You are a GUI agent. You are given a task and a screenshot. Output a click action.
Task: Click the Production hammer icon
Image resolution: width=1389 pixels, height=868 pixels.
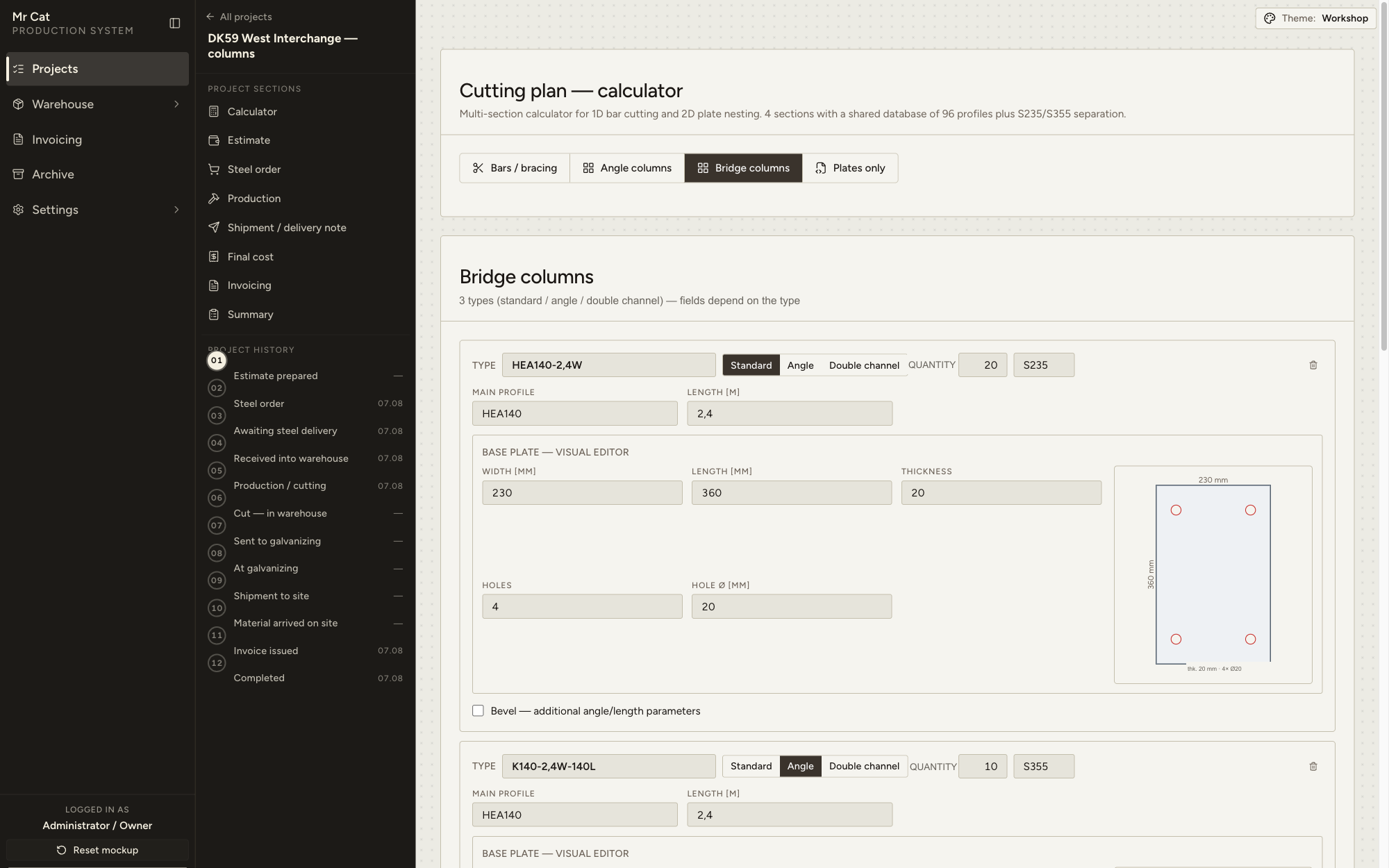(214, 199)
